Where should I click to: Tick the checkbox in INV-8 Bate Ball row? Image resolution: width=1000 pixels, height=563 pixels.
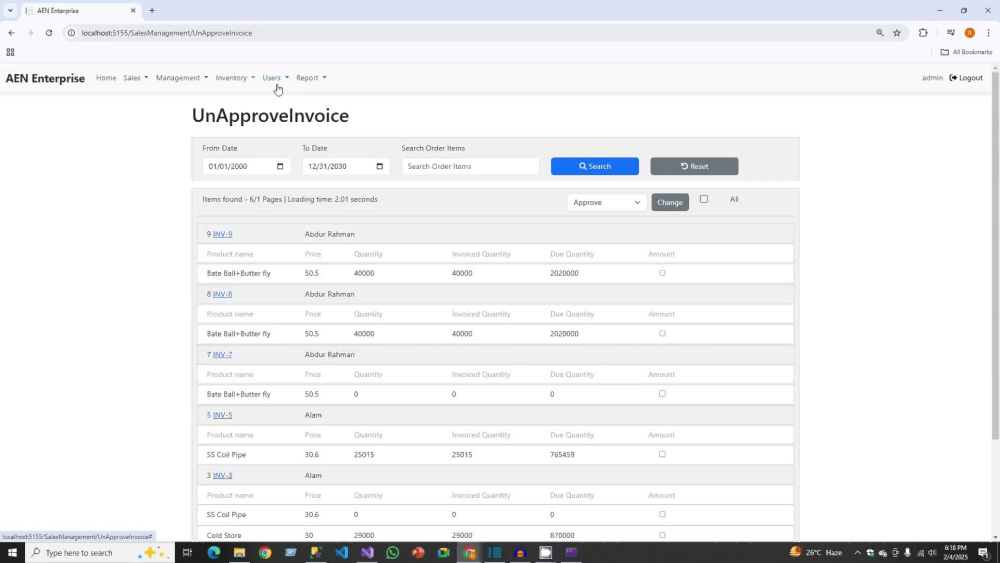[662, 333]
